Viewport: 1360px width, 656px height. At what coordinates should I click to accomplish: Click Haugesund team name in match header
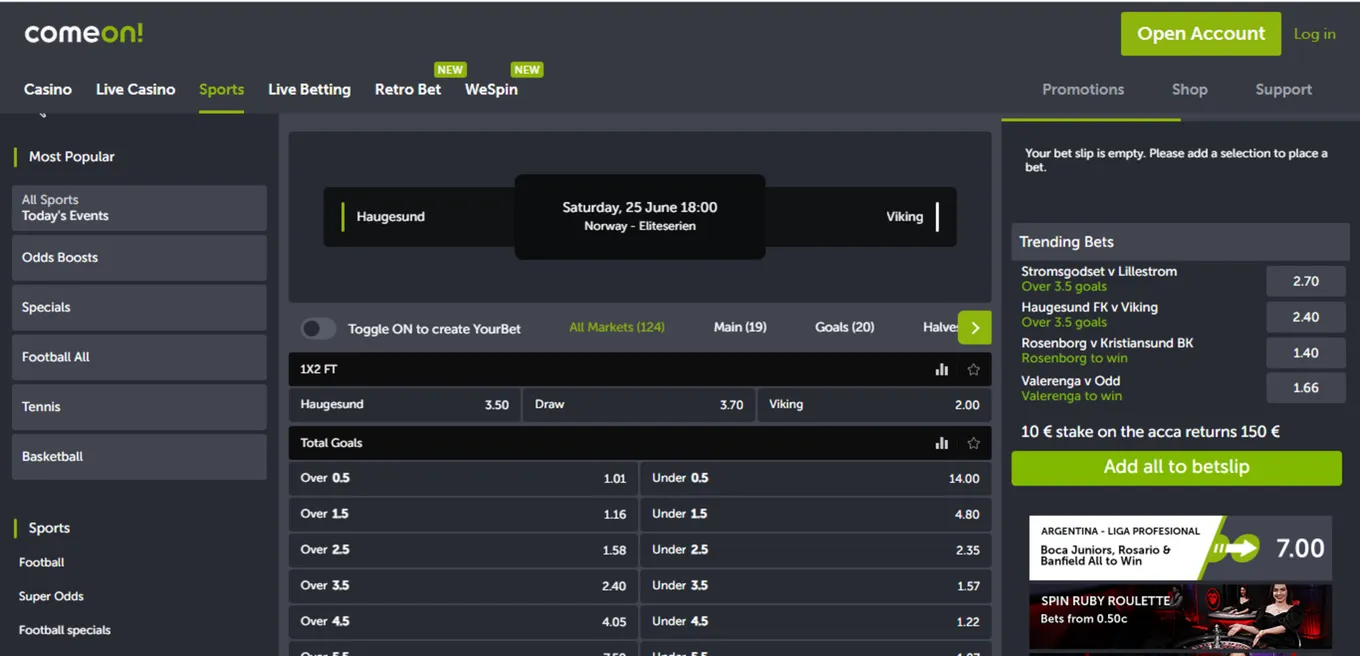(390, 217)
